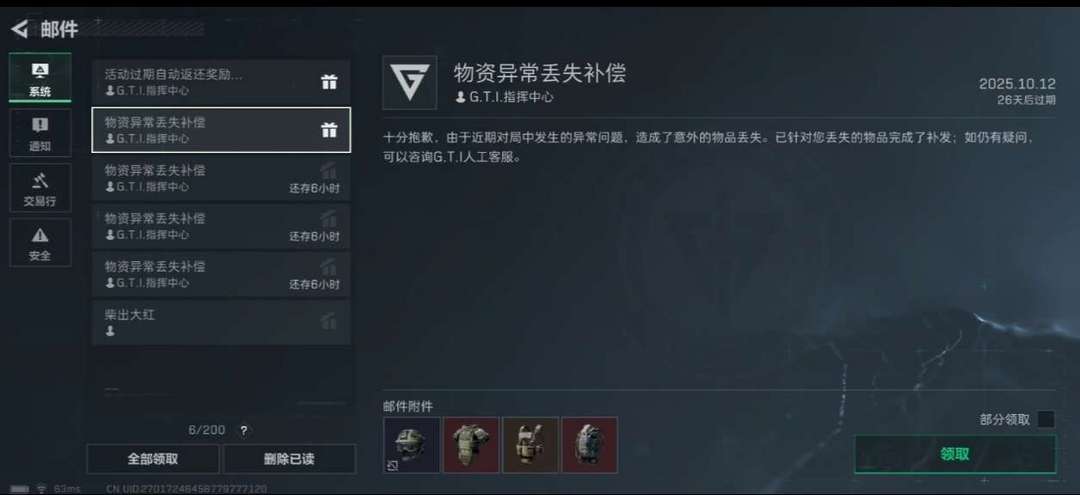The image size is (1080, 495).
Task: Select the first red armor vest attachment
Action: [x=471, y=445]
